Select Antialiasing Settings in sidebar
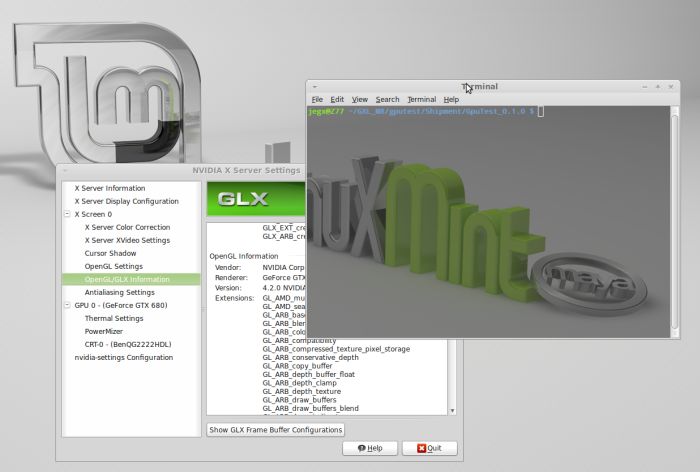Screen dimensions: 700x472 pos(120,292)
